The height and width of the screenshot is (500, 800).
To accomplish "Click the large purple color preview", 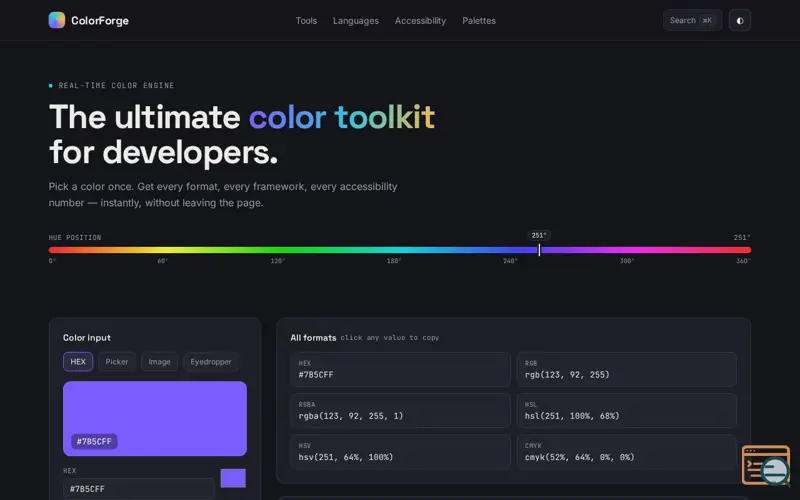I will pyautogui.click(x=155, y=418).
